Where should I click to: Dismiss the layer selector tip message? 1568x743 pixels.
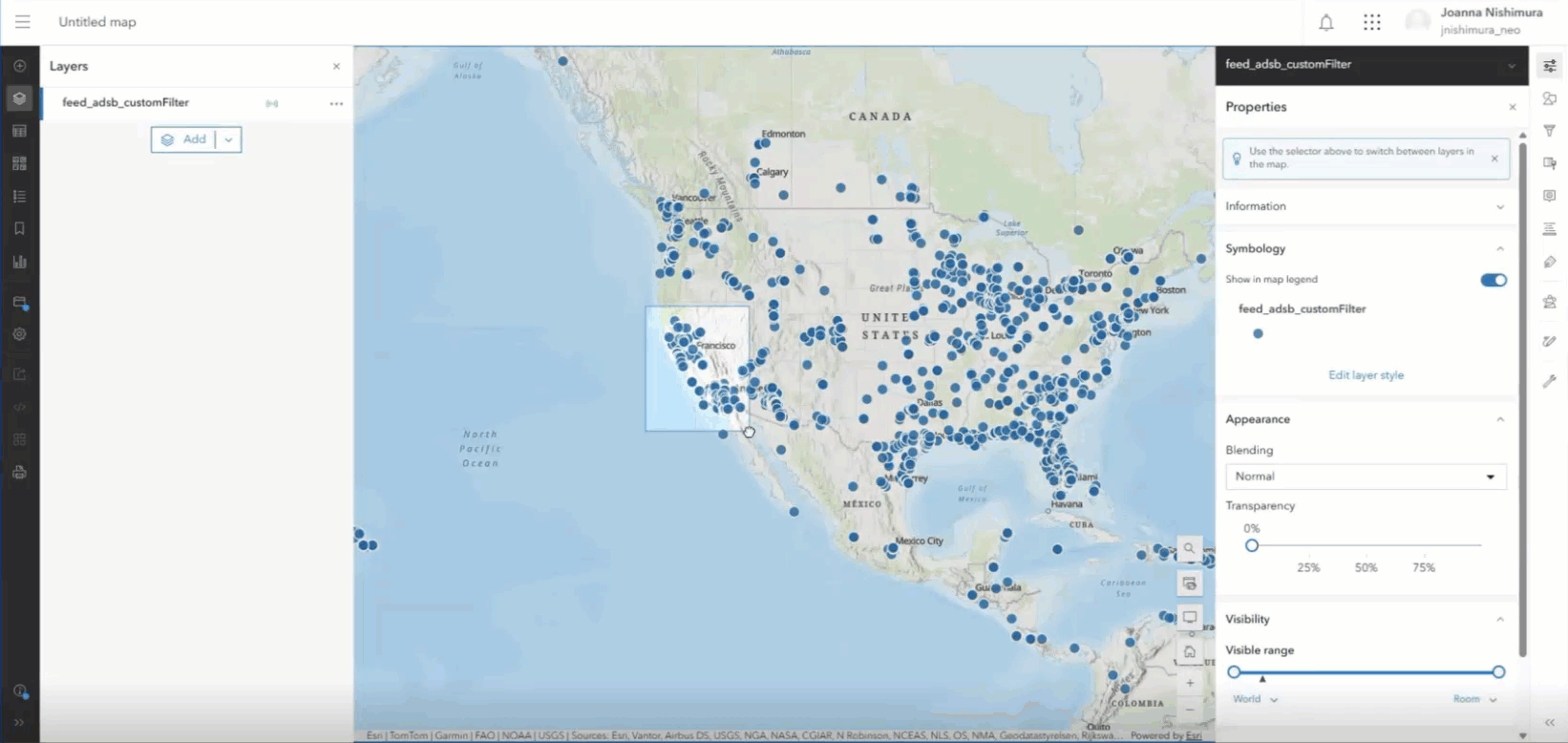click(1494, 159)
